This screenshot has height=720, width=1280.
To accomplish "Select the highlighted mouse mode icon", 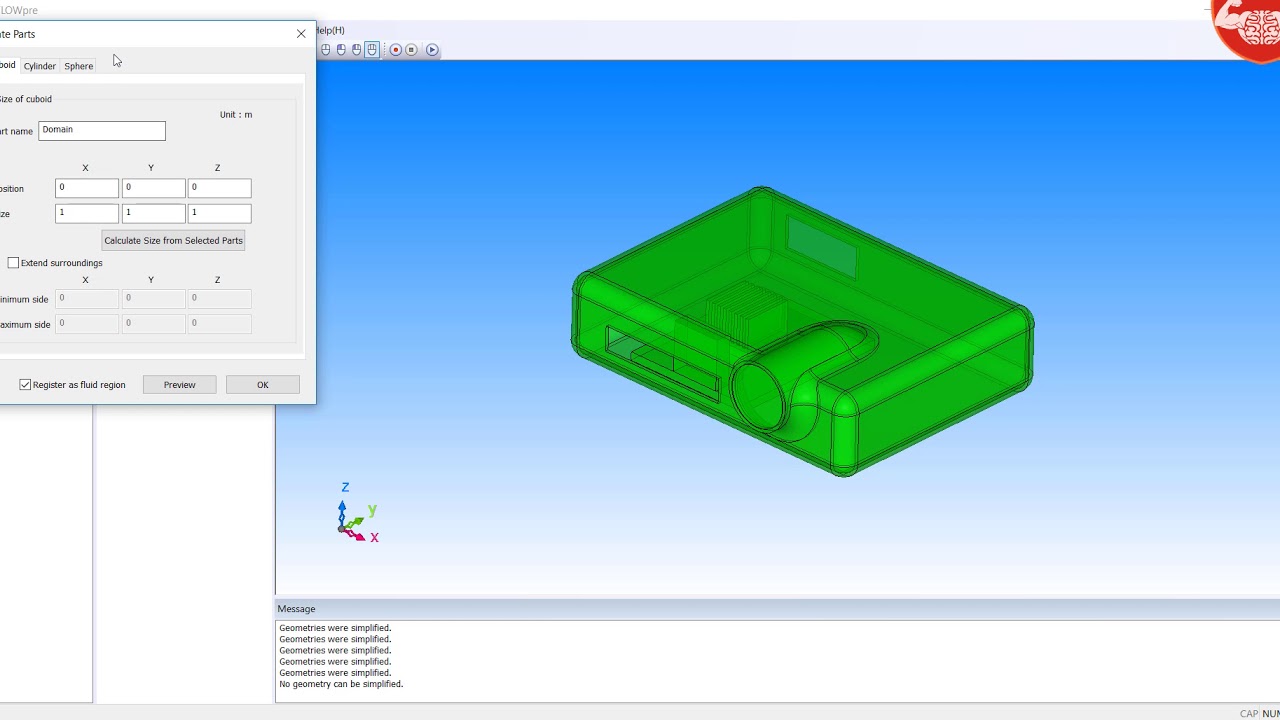I will click(x=372, y=50).
